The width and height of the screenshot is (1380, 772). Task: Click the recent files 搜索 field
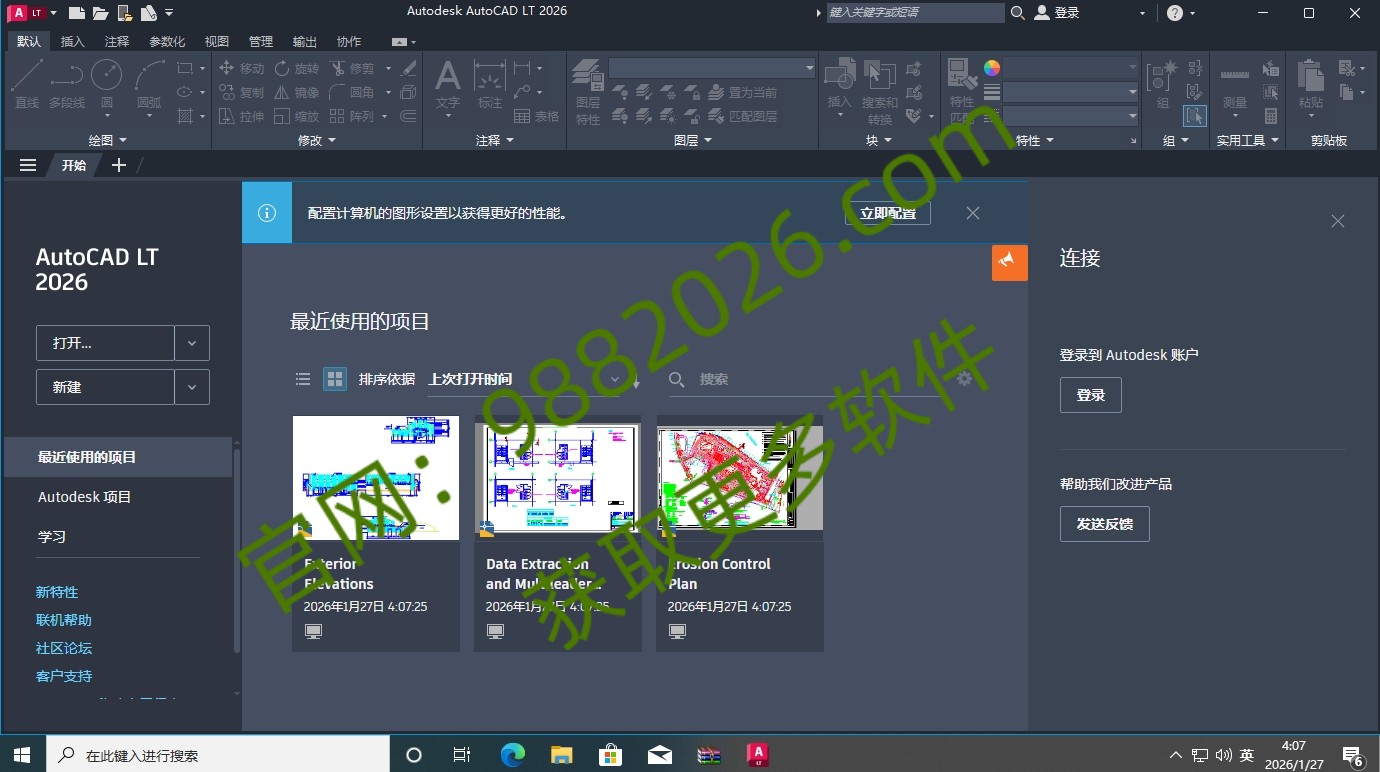pyautogui.click(x=808, y=379)
